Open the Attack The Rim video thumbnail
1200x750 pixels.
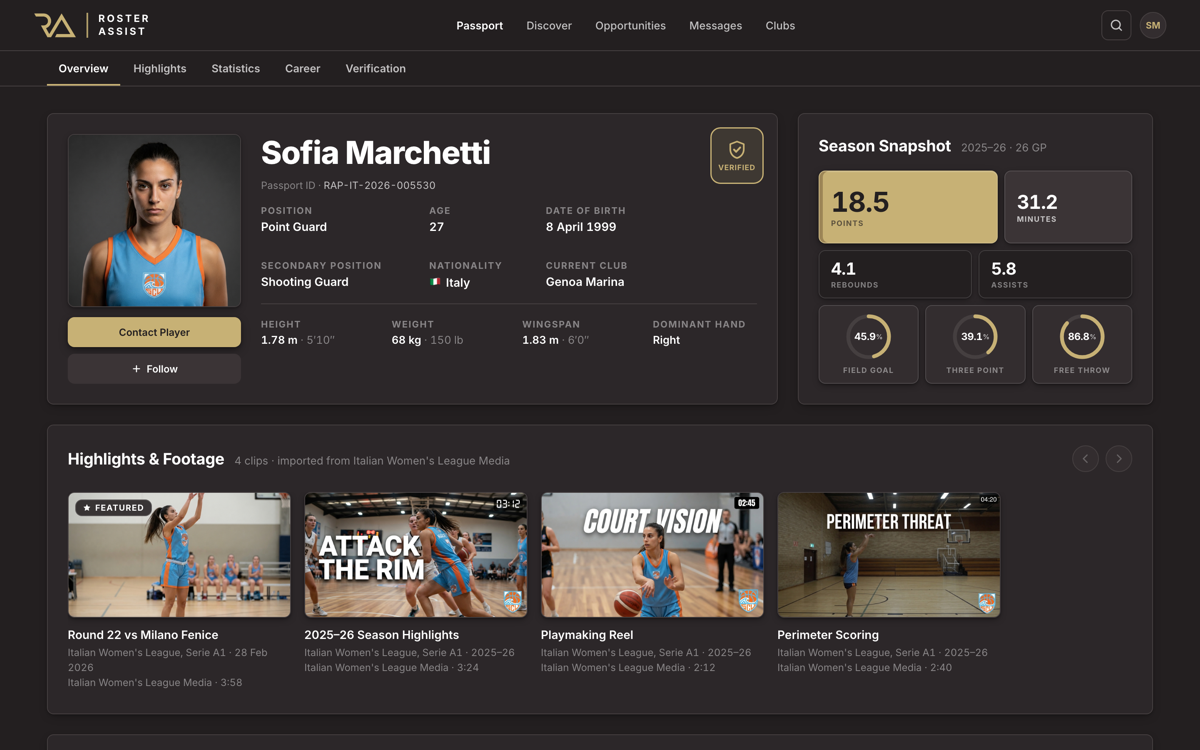[x=416, y=554]
